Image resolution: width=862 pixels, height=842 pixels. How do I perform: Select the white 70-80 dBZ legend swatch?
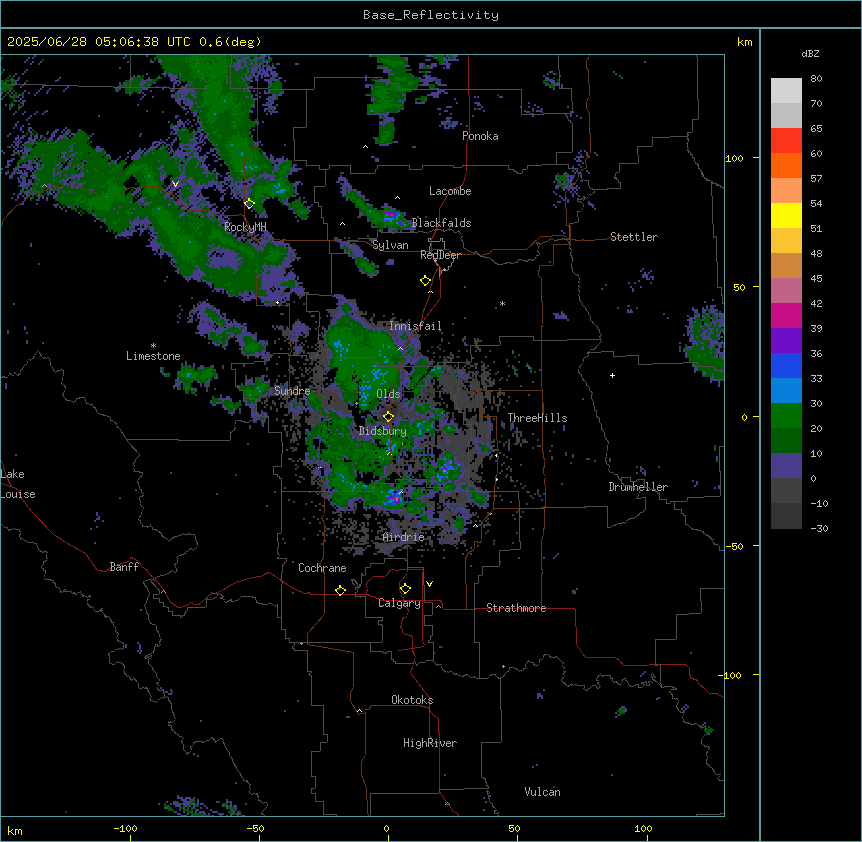(786, 91)
